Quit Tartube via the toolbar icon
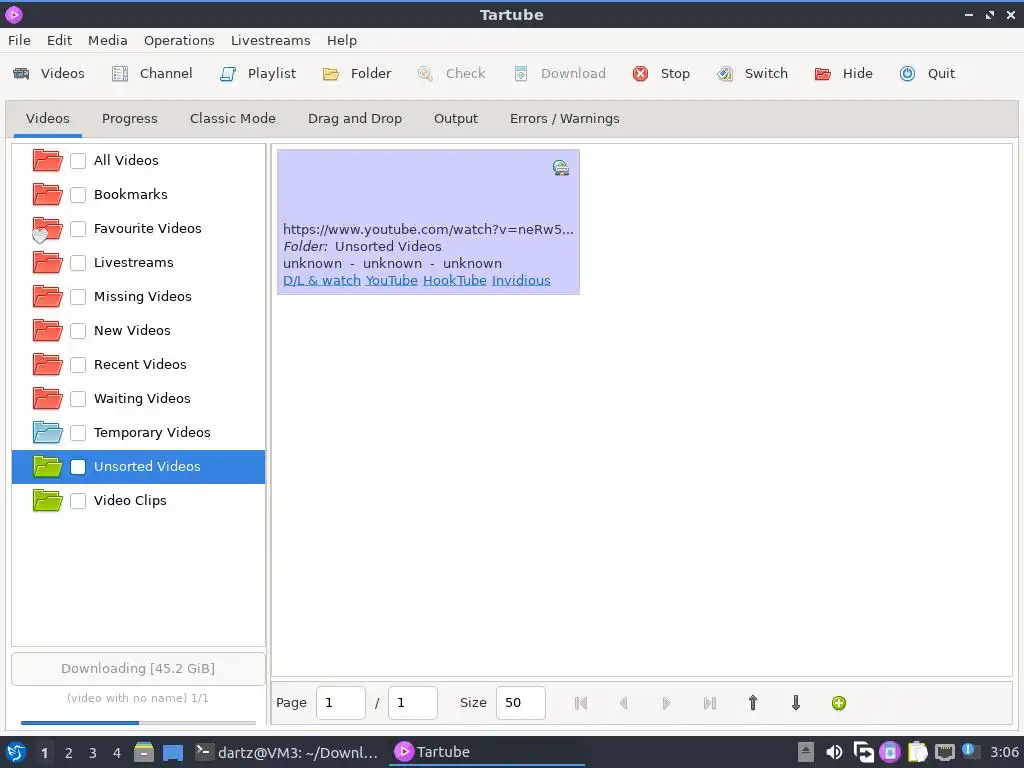Screen dimensions: 1024x768 (x=907, y=73)
